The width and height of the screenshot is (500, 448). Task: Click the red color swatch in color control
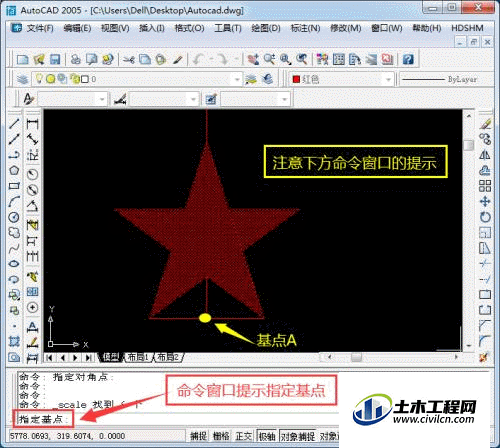click(296, 79)
